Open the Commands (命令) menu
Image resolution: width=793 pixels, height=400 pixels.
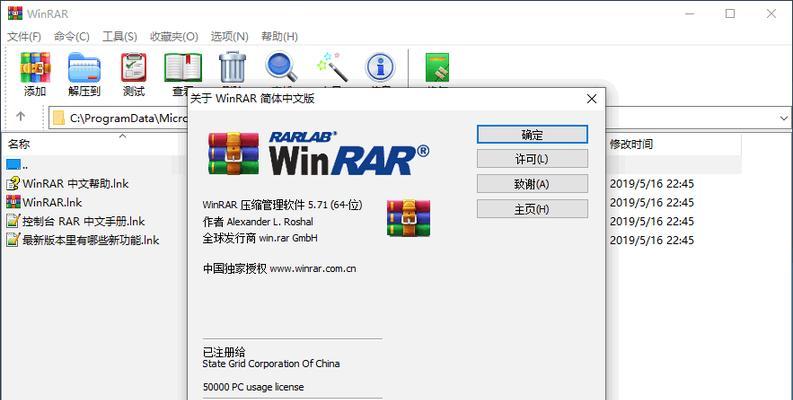72,36
